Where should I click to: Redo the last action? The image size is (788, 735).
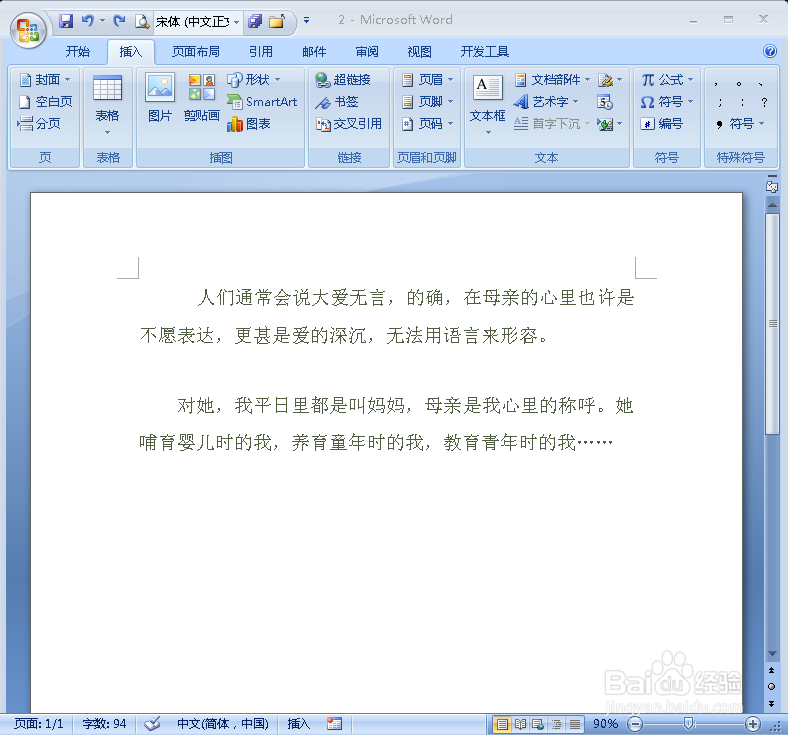(x=119, y=21)
